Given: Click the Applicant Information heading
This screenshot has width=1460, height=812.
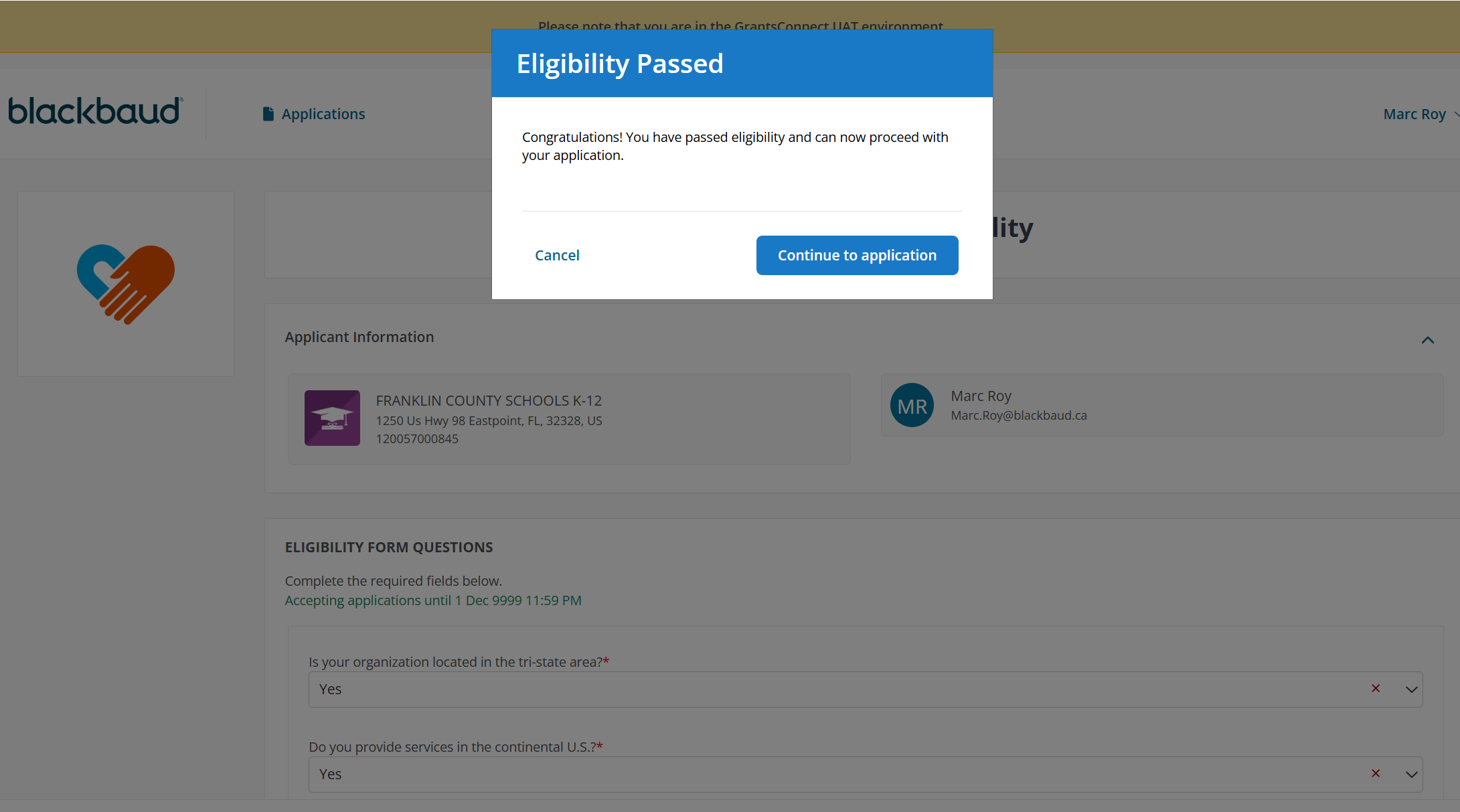Looking at the screenshot, I should click(359, 337).
